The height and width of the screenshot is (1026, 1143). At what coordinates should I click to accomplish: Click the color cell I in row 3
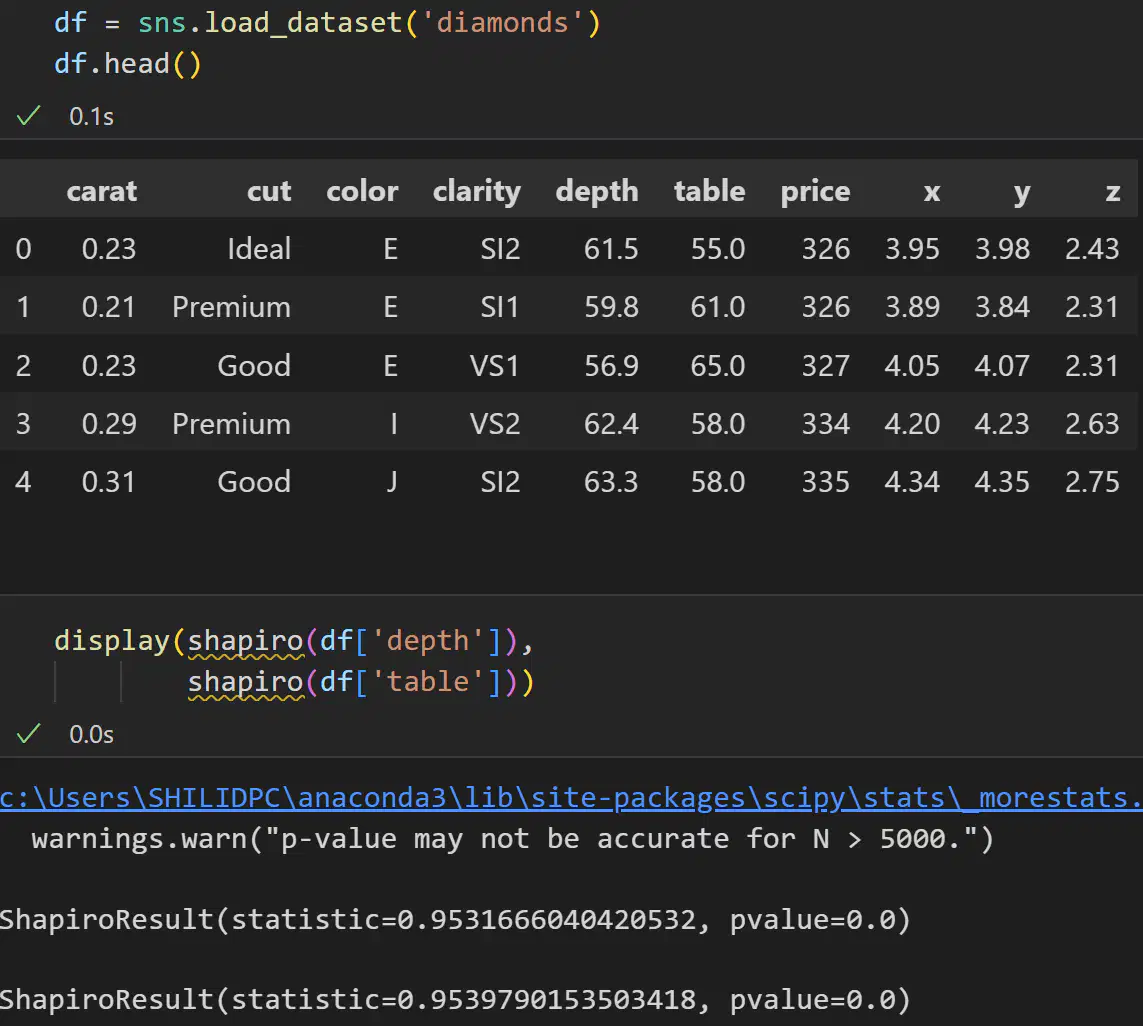pyautogui.click(x=394, y=424)
